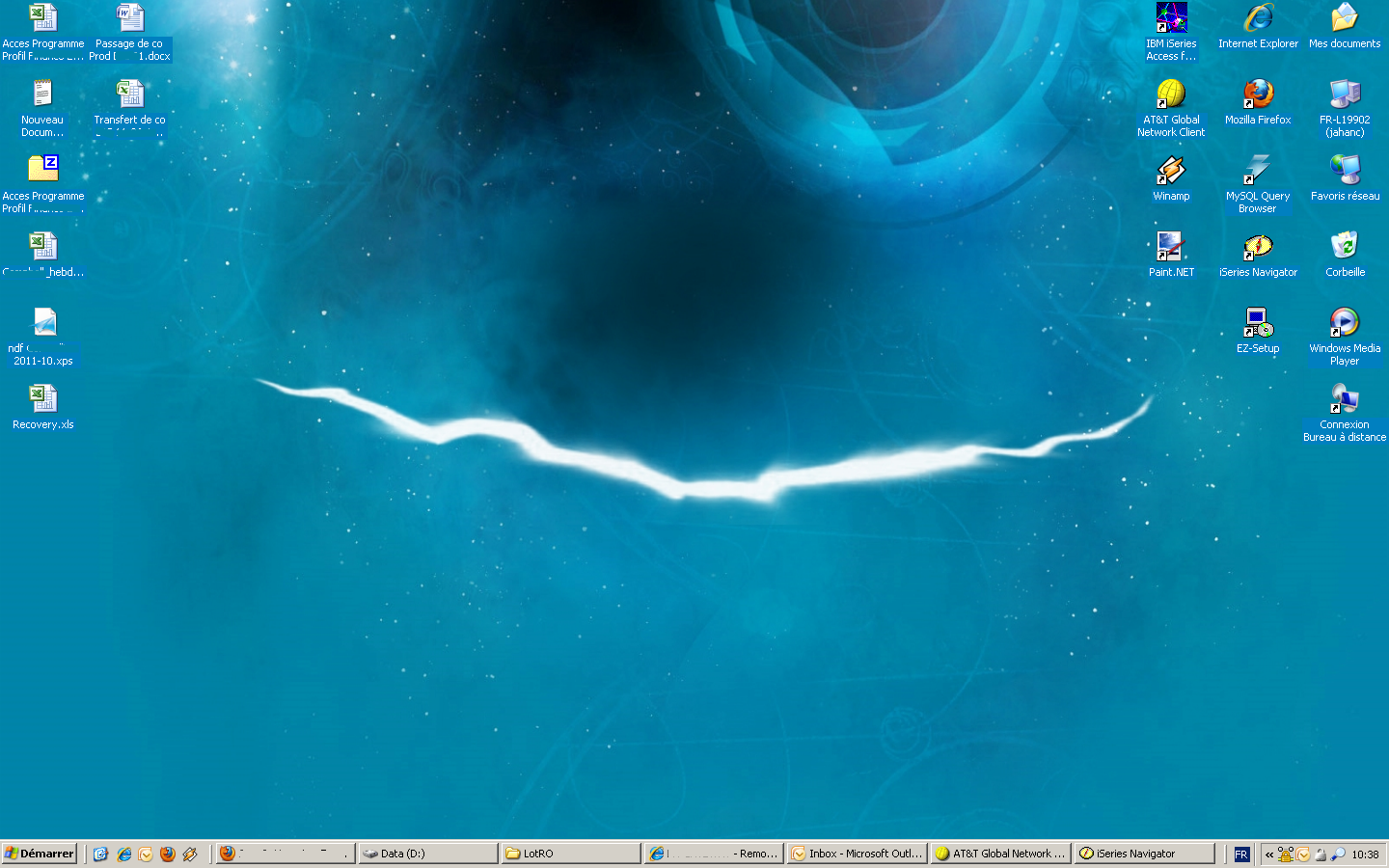Switch to the Data (D:) window
Image resolution: width=1389 pixels, height=868 pixels.
(427, 854)
